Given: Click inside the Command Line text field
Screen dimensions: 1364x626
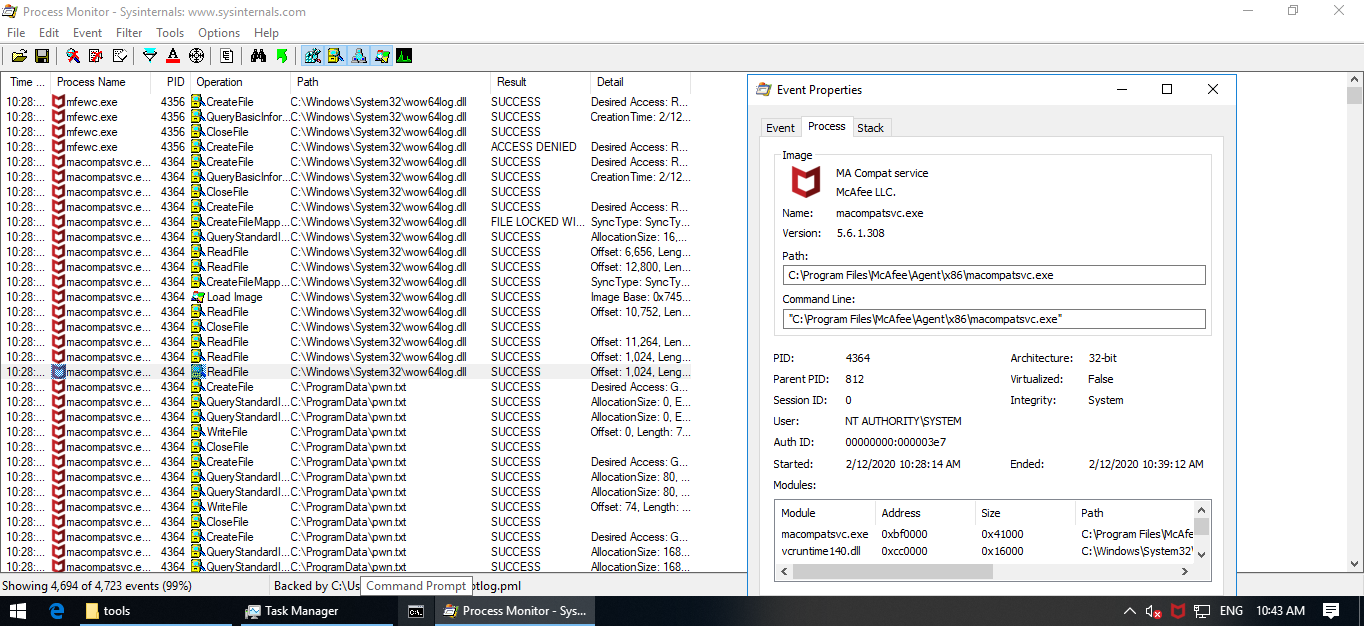Looking at the screenshot, I should point(994,319).
